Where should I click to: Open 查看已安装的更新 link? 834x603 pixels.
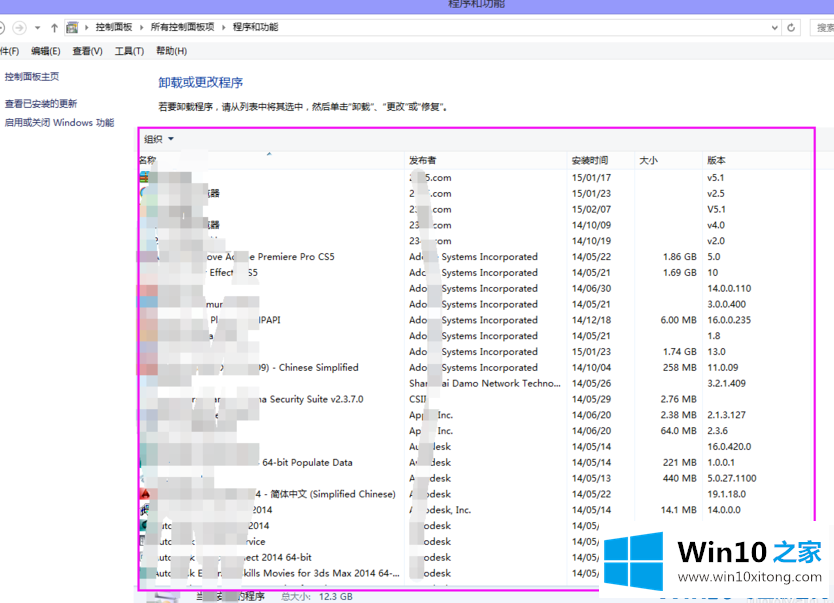41,103
